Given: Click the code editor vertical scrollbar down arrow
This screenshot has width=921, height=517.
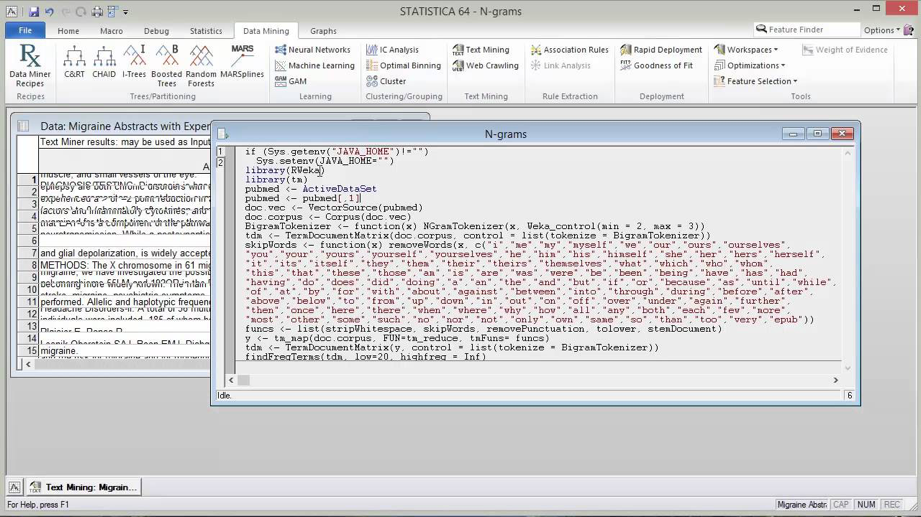Looking at the screenshot, I should point(848,368).
